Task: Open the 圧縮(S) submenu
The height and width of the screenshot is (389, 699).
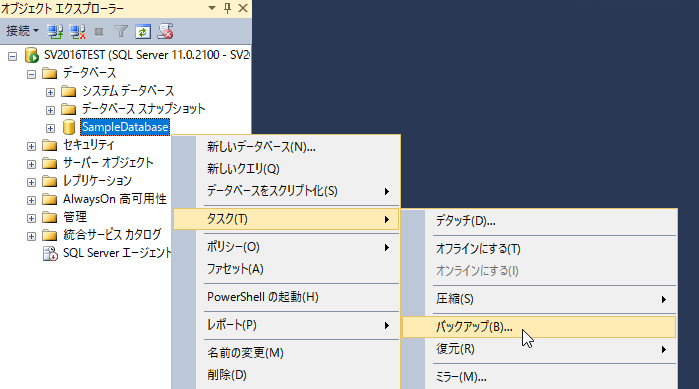Action: point(539,299)
